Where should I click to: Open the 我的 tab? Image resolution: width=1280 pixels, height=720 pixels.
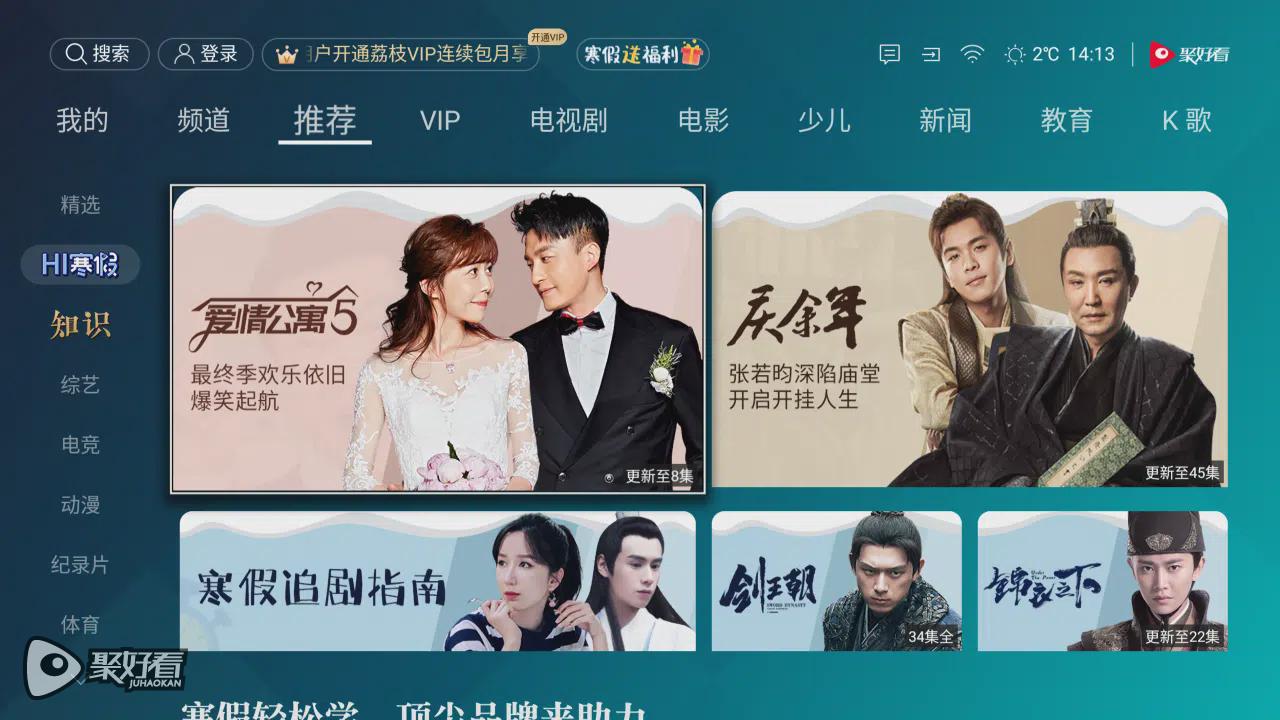[82, 121]
